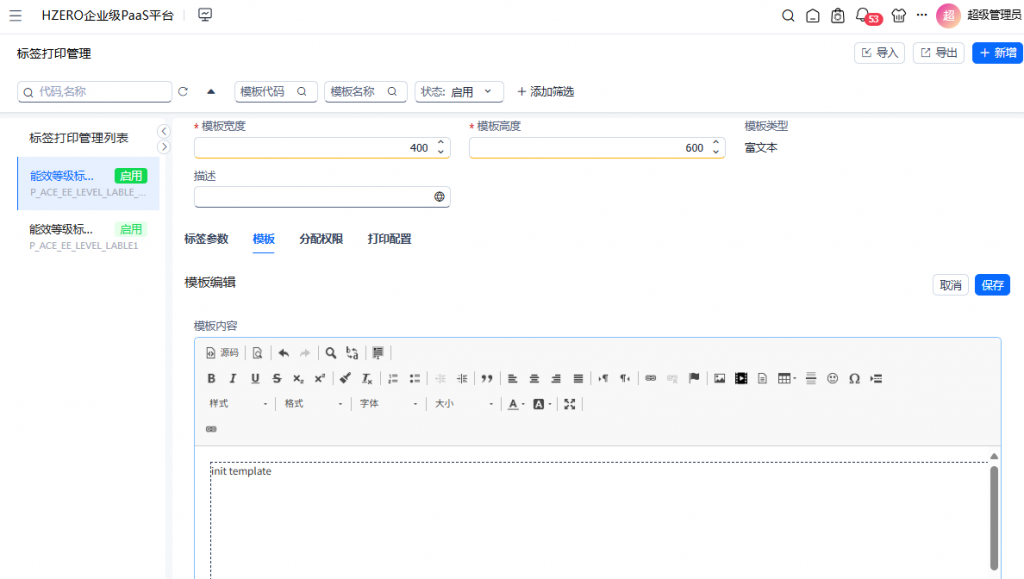Insert an image using the image icon
Viewport: 1024px width, 579px height.
(719, 378)
